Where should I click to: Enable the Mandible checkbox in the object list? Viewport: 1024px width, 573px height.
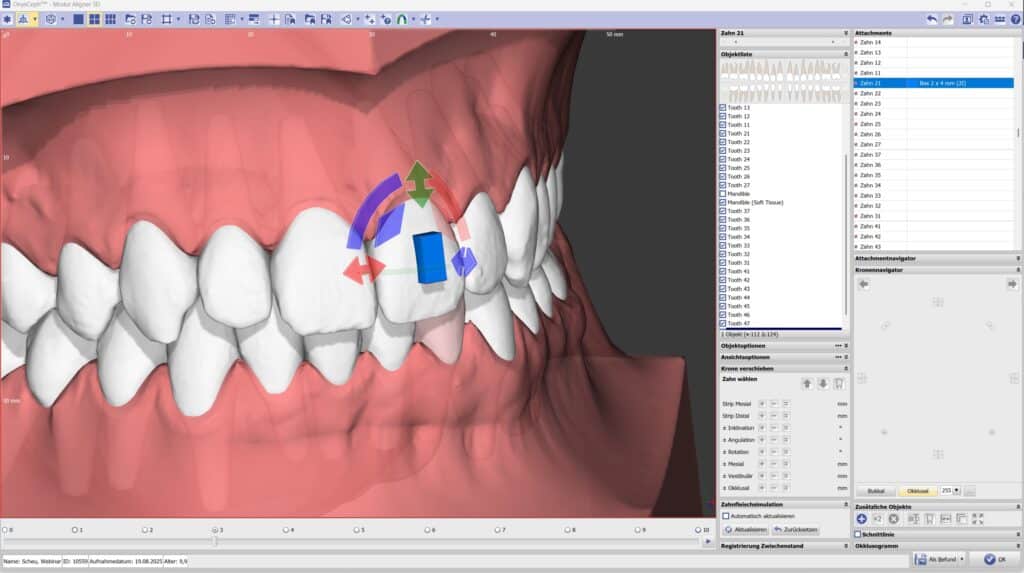coord(723,194)
